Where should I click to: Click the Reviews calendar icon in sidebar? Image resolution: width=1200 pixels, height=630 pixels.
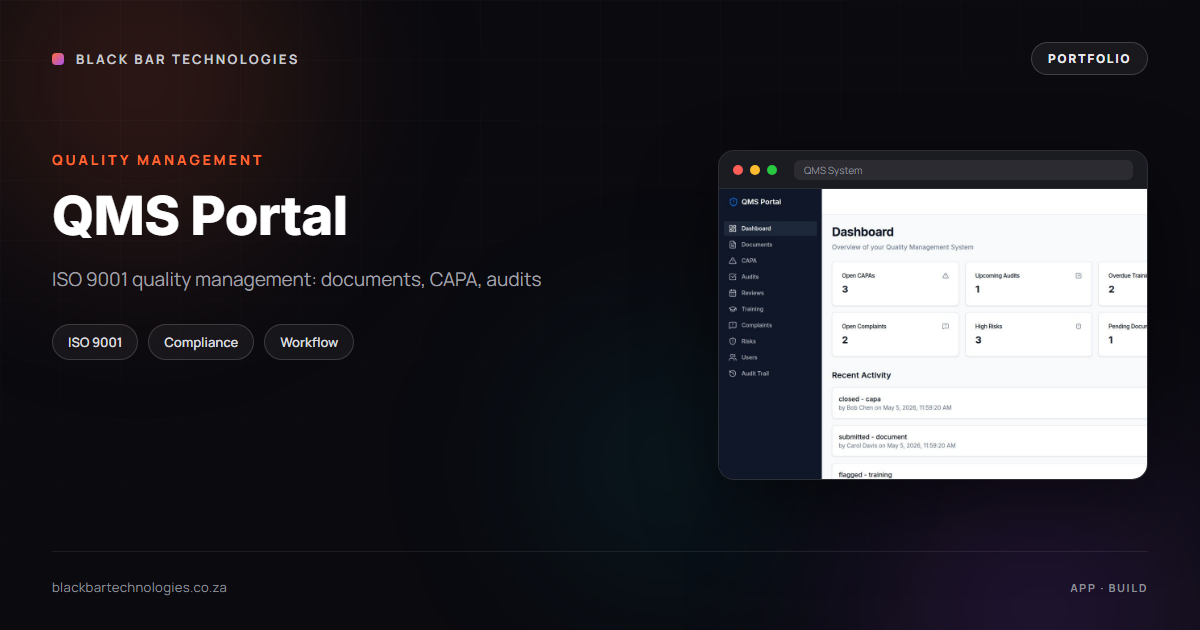point(733,293)
